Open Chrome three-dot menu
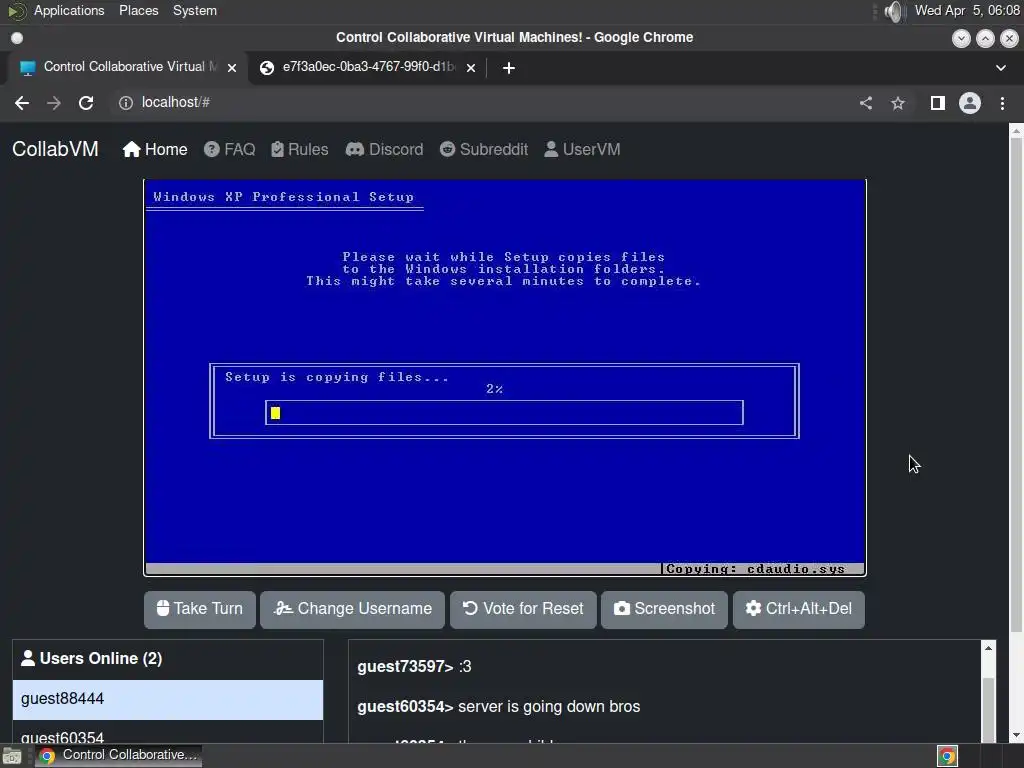This screenshot has height=768, width=1024. (x=1002, y=103)
